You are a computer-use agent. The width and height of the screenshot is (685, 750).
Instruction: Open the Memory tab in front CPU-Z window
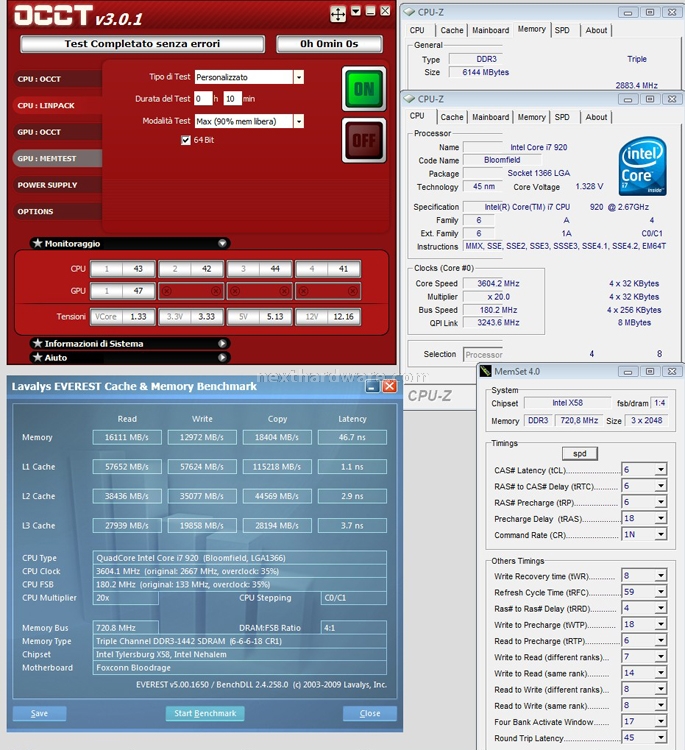pyautogui.click(x=531, y=117)
